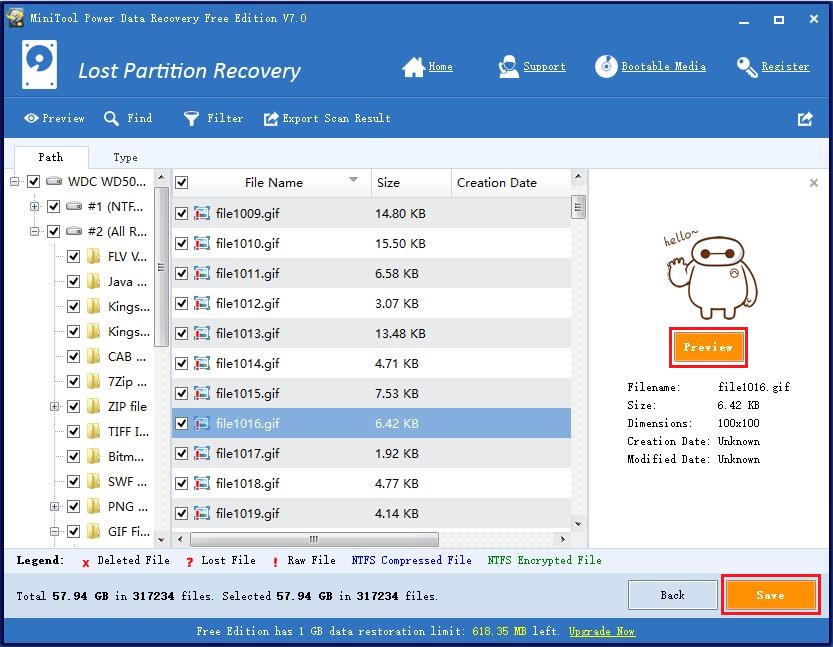Click the orange Save button
Viewport: 833px width, 647px height.
pyautogui.click(x=770, y=595)
